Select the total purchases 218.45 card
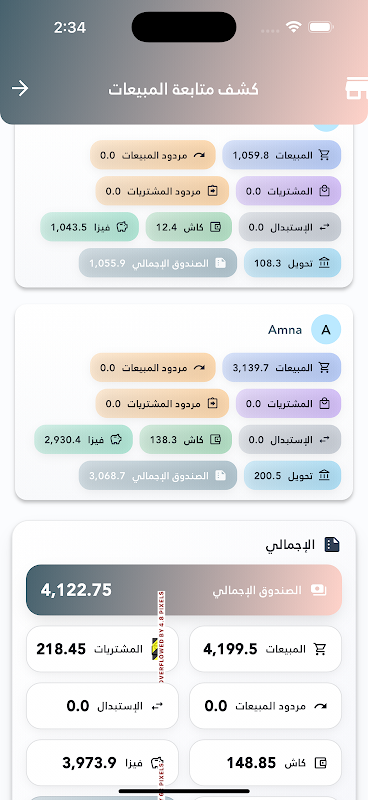 pyautogui.click(x=102, y=649)
